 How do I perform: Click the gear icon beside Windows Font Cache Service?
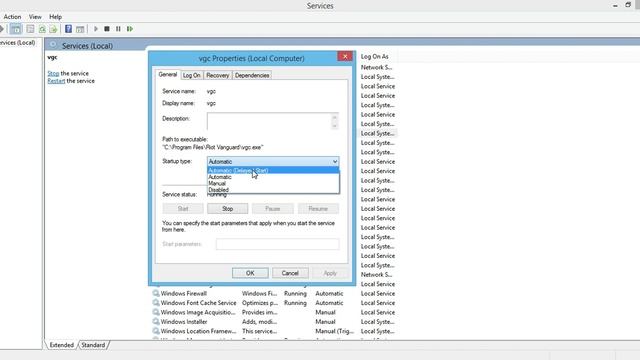coord(156,302)
